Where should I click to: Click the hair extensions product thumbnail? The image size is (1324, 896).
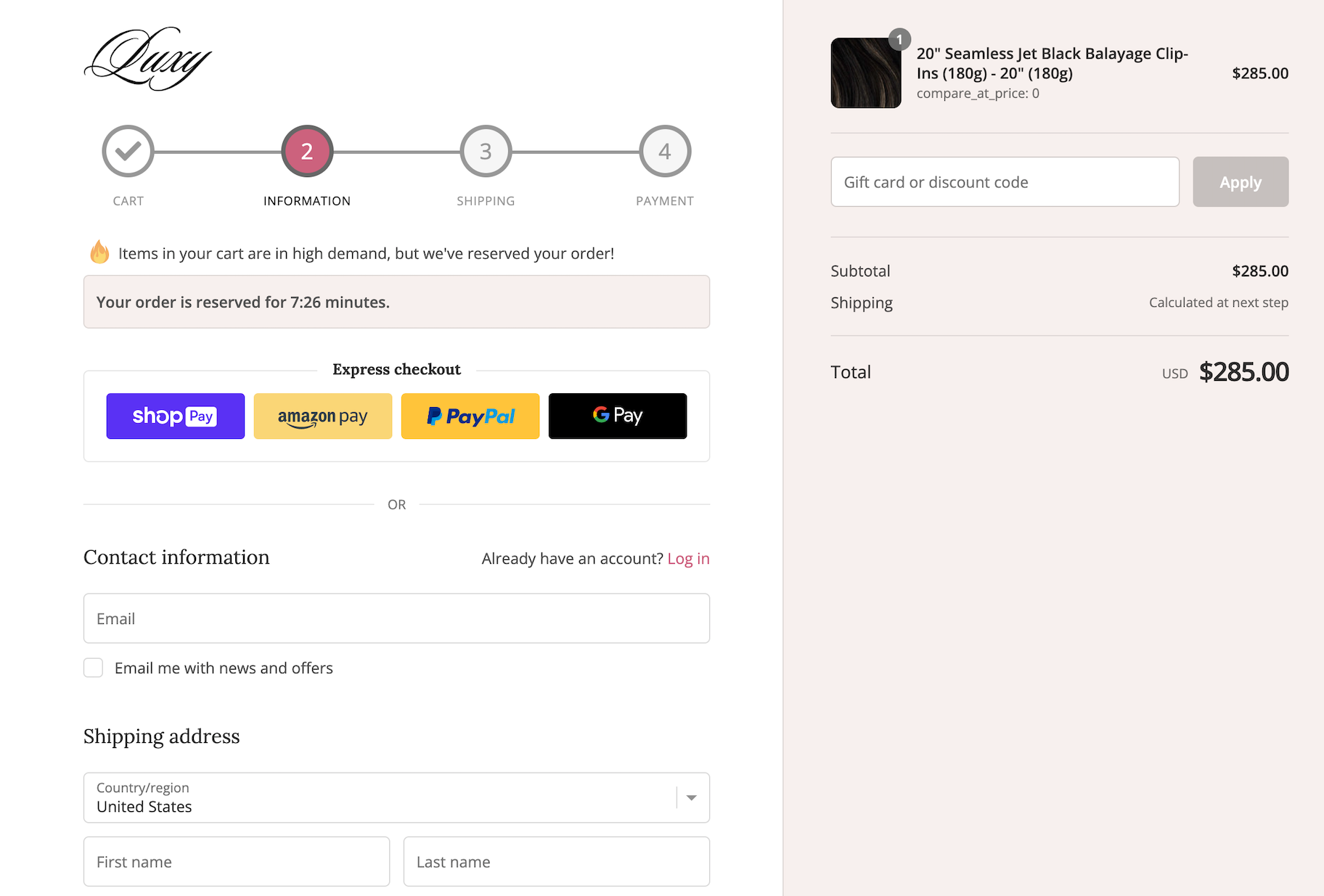pyautogui.click(x=866, y=73)
